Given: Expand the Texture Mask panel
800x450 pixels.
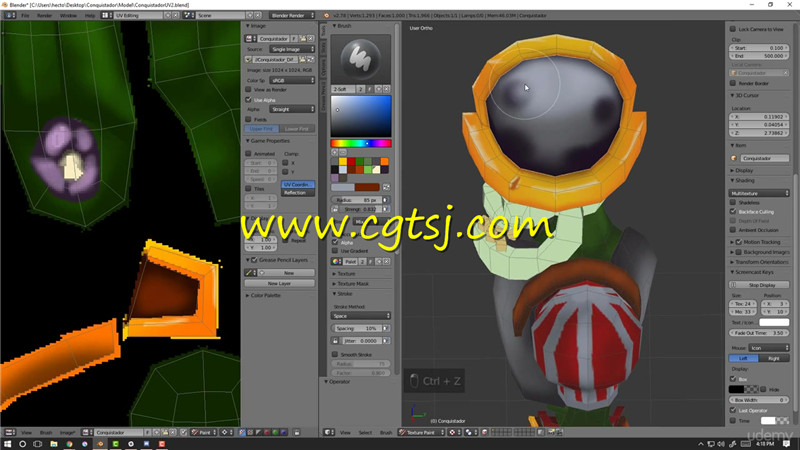Looking at the screenshot, I should pos(351,284).
